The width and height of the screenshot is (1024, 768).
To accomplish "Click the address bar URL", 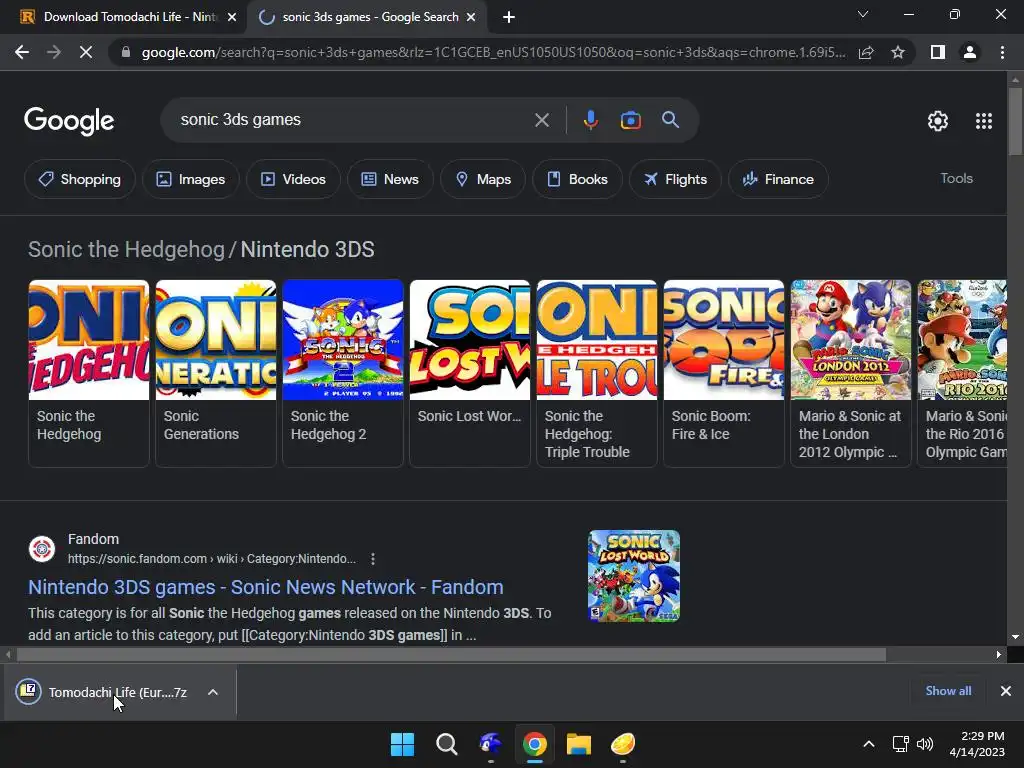I will [493, 52].
